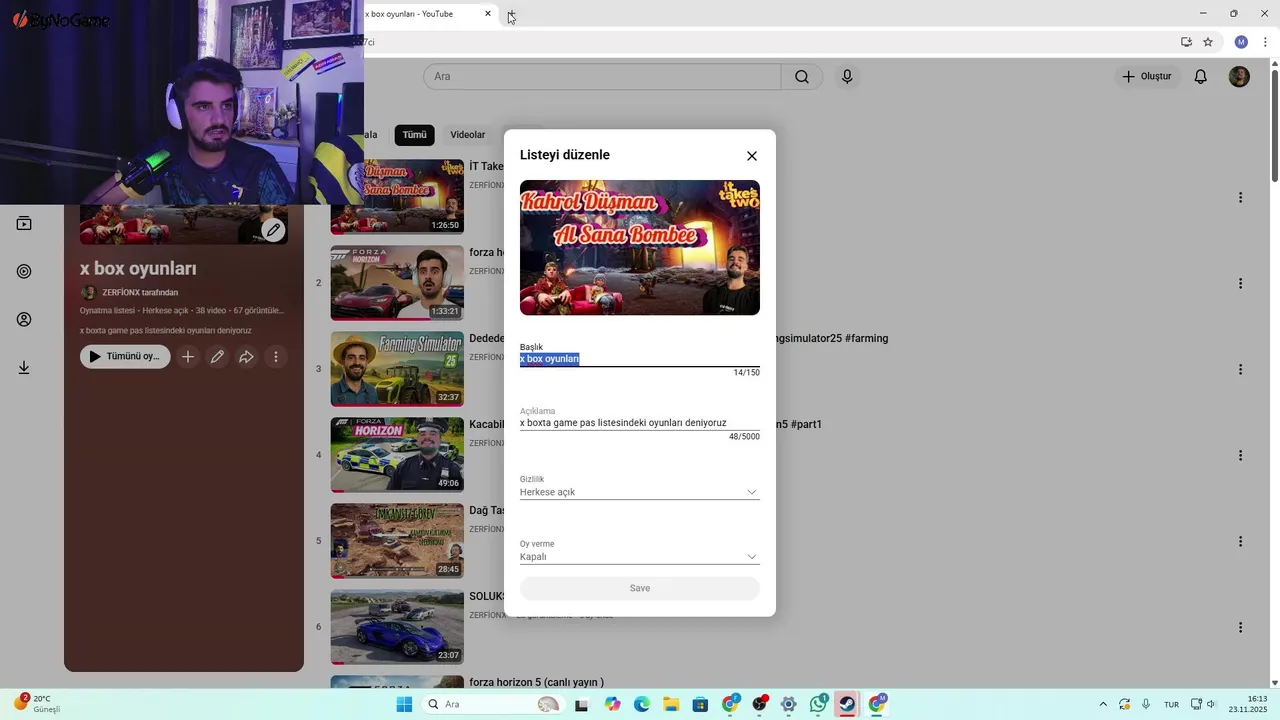Bookmark this page with star icon
This screenshot has height=720, width=1280.
(1208, 42)
